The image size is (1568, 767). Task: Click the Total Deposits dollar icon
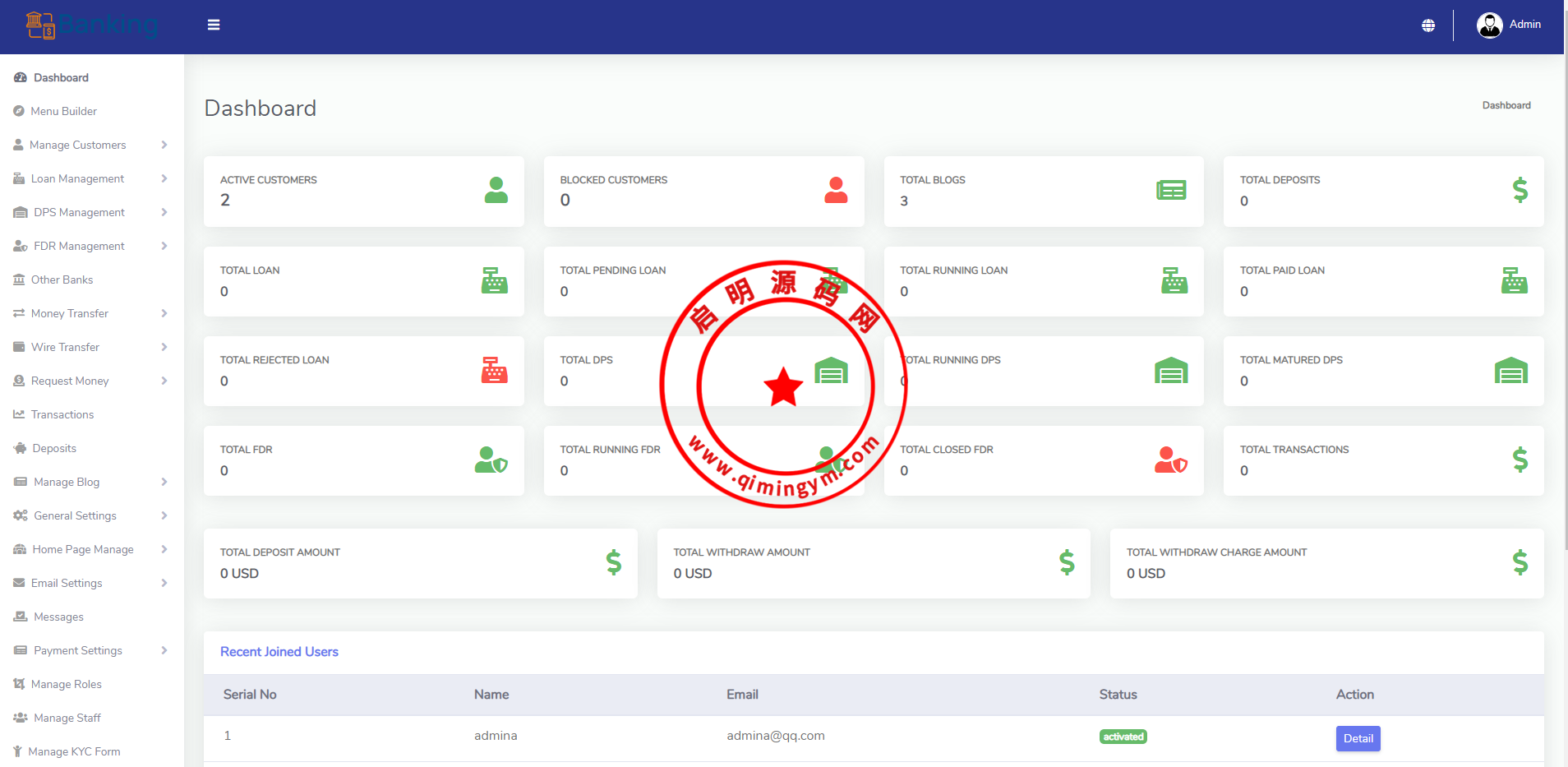click(1520, 191)
